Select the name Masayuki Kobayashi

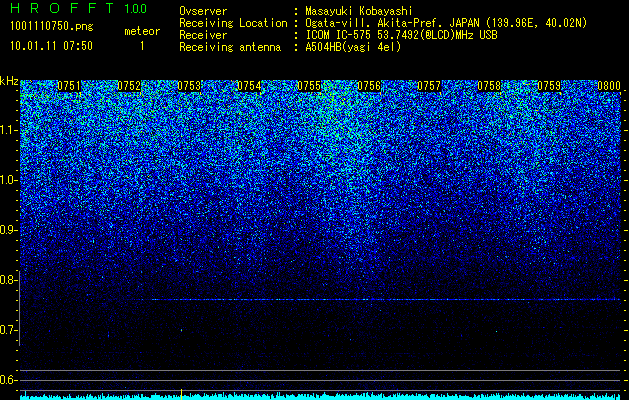(359, 11)
